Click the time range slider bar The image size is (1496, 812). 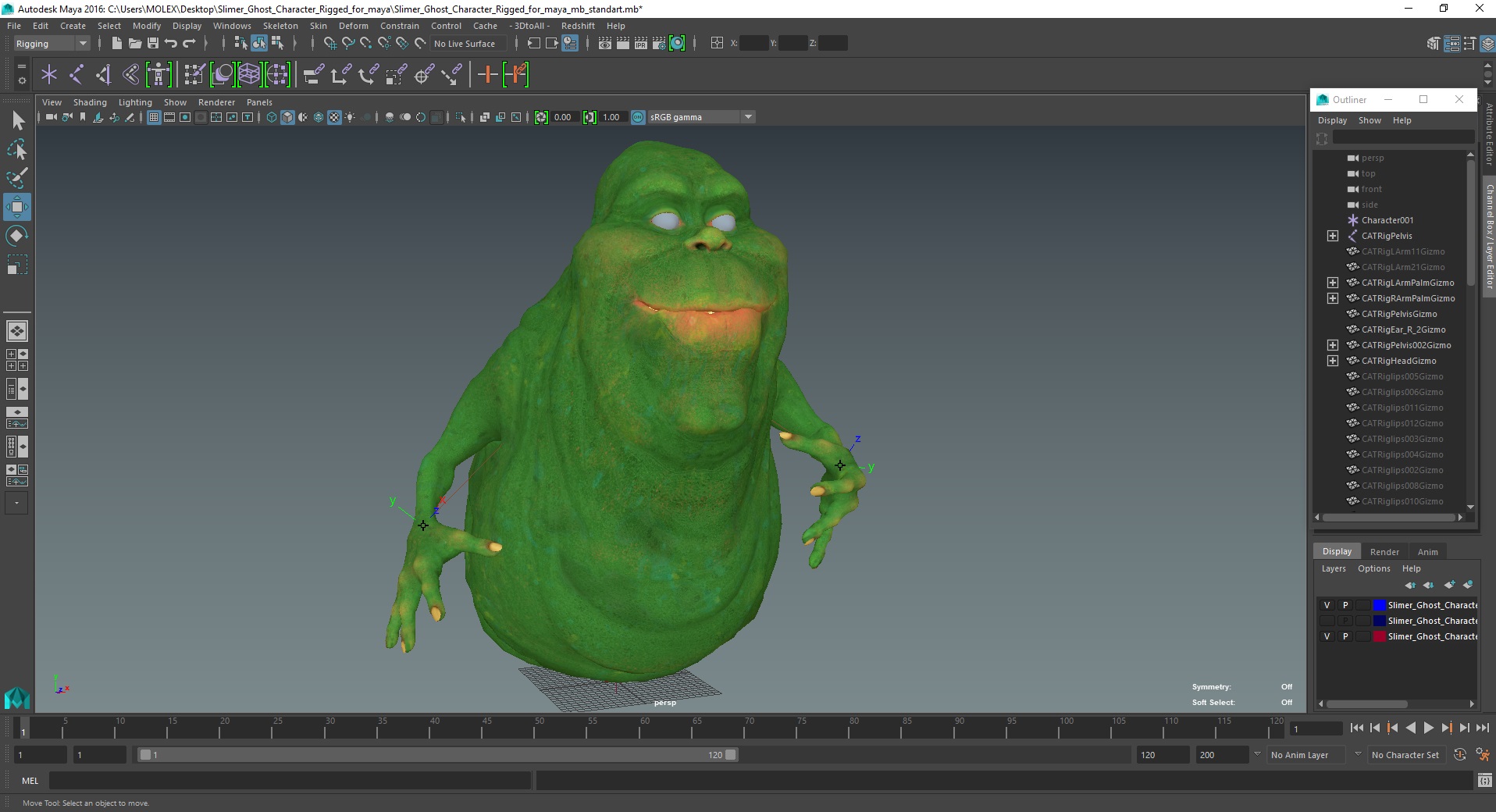437,755
